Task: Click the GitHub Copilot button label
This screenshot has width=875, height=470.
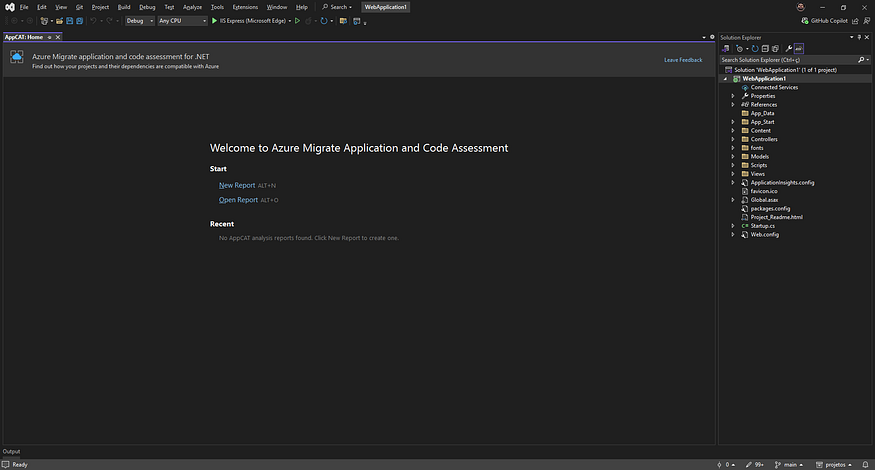Action: [829, 21]
